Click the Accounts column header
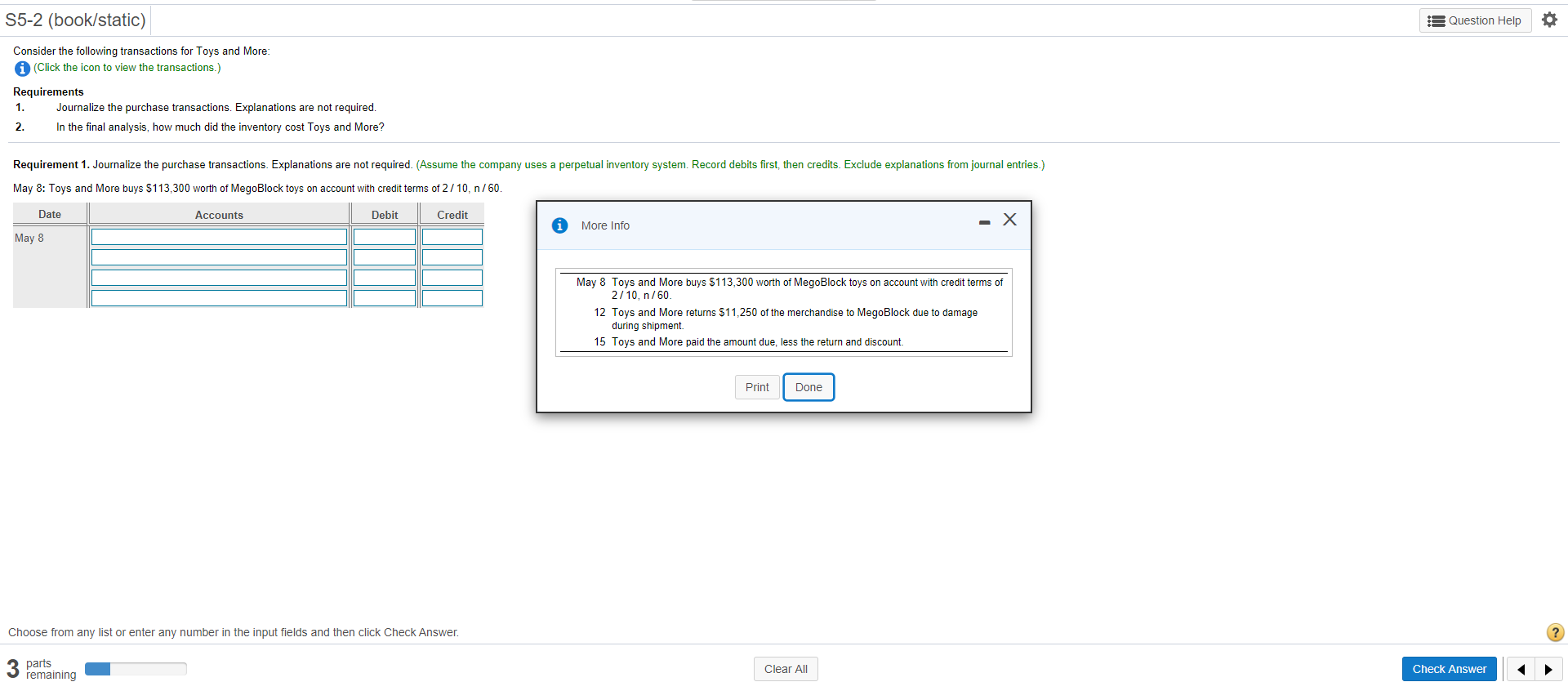This screenshot has width=1568, height=682. (219, 215)
